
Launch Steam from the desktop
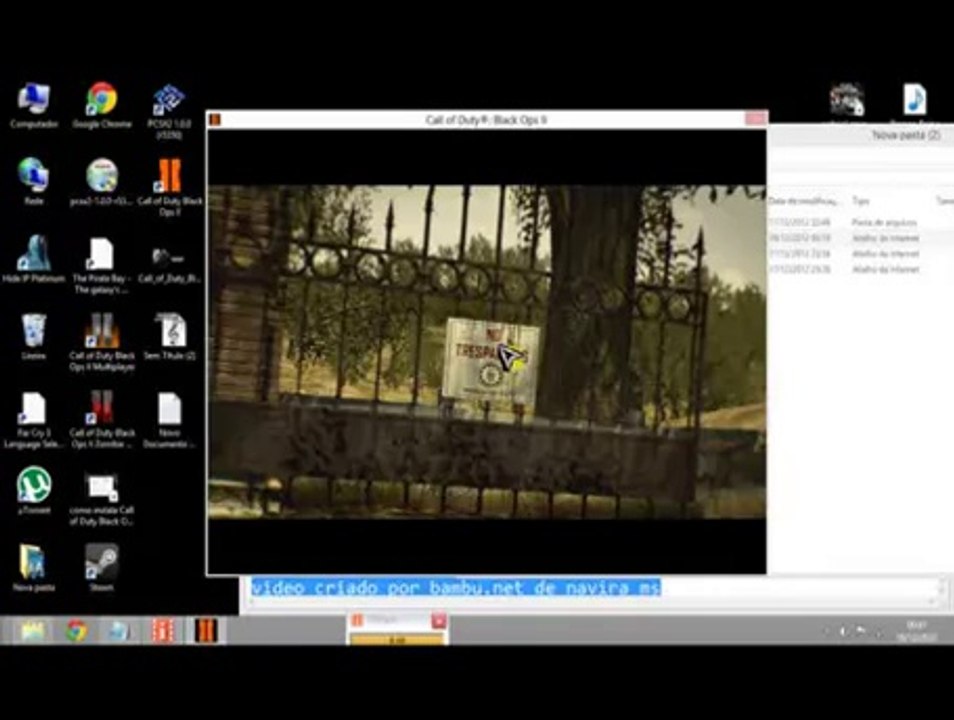pos(102,567)
